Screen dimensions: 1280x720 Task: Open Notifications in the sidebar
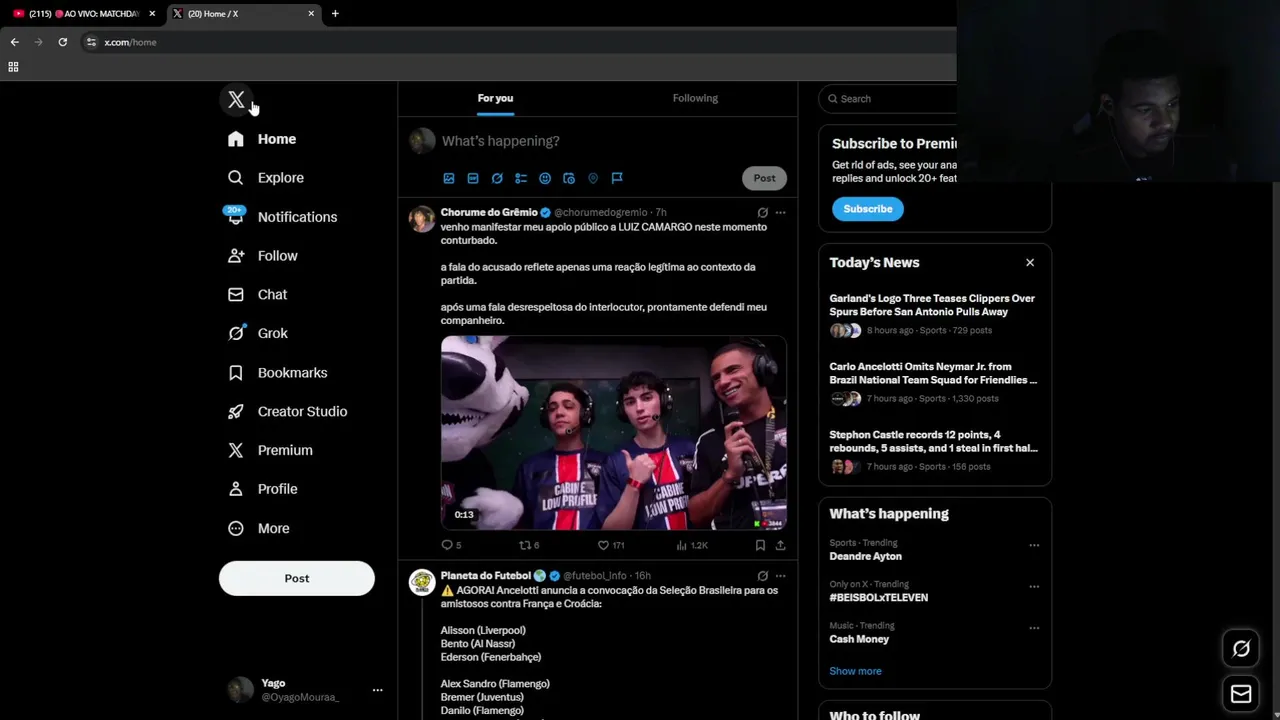(282, 217)
